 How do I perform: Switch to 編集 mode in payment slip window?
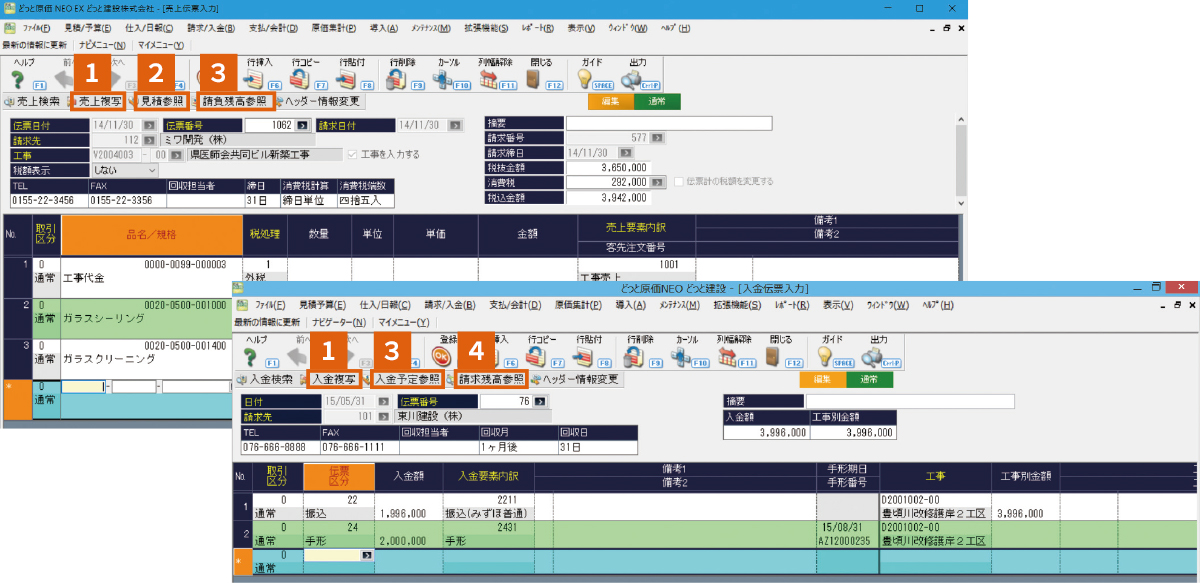click(822, 380)
